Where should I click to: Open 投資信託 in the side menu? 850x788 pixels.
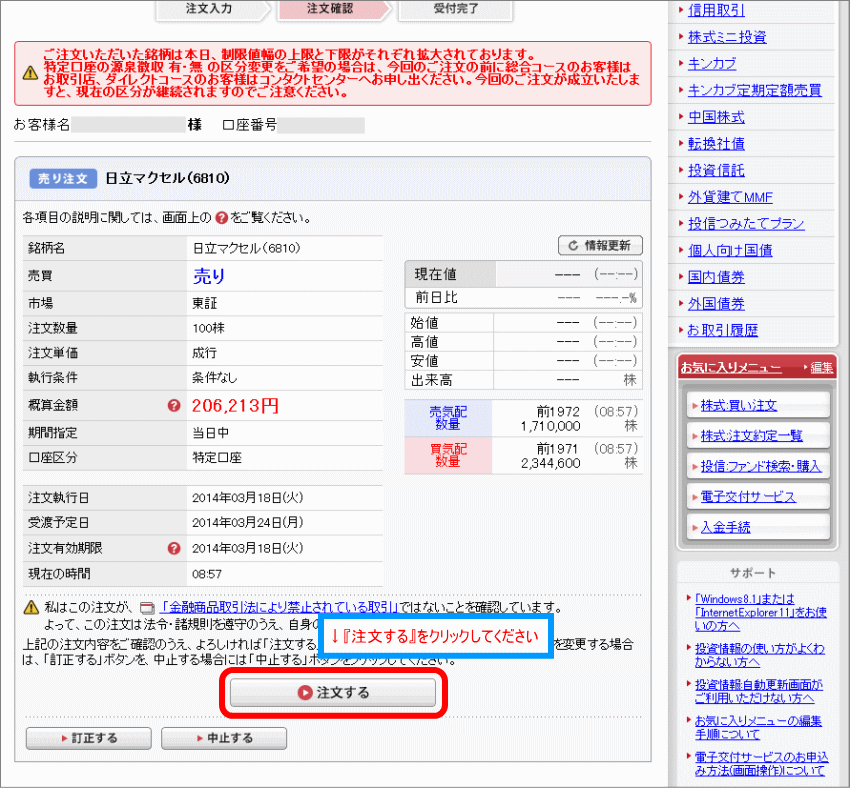pos(716,170)
